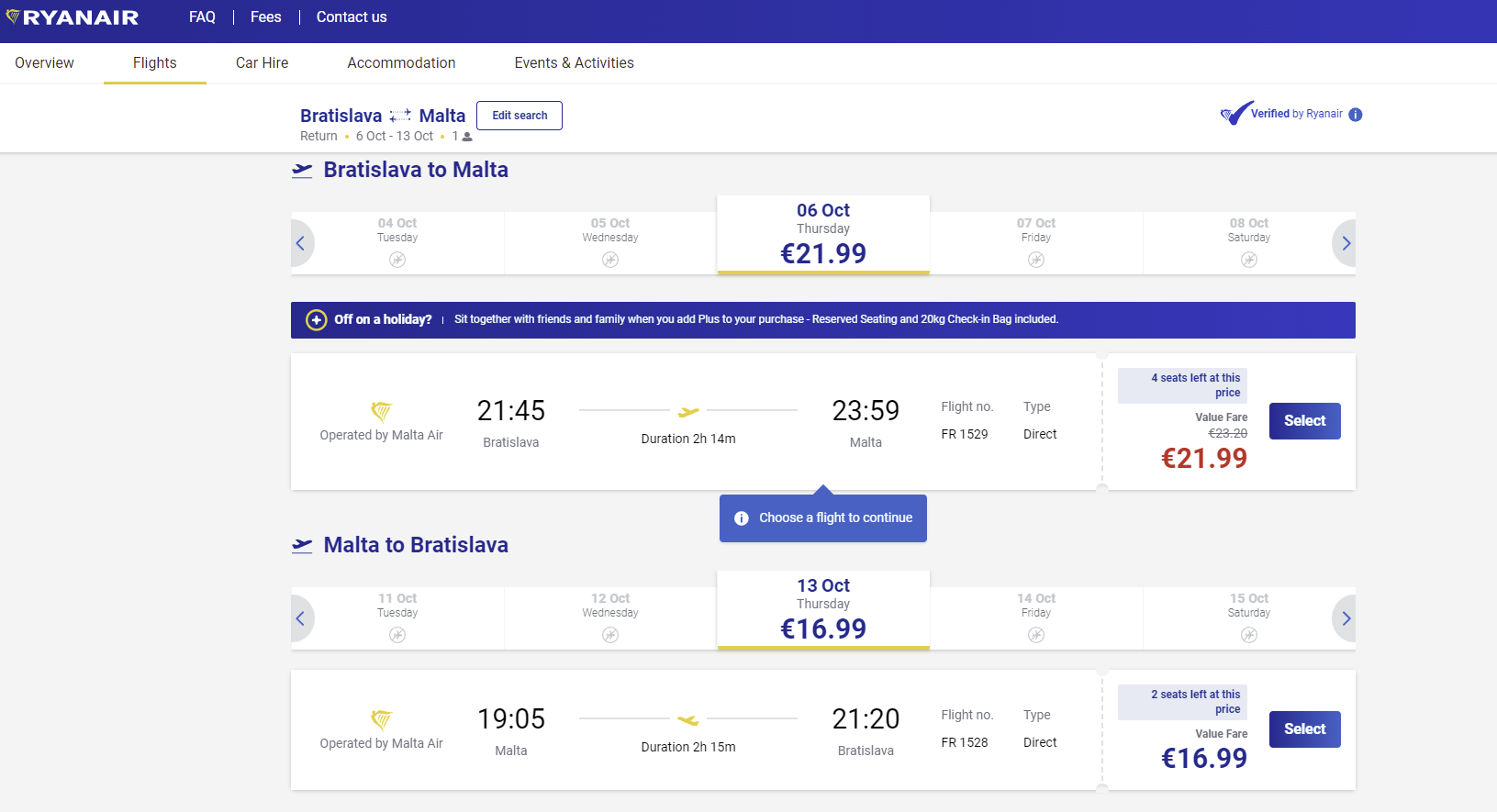Select return date 13 Oct Thursday
The image size is (1497, 812).
[x=823, y=610]
